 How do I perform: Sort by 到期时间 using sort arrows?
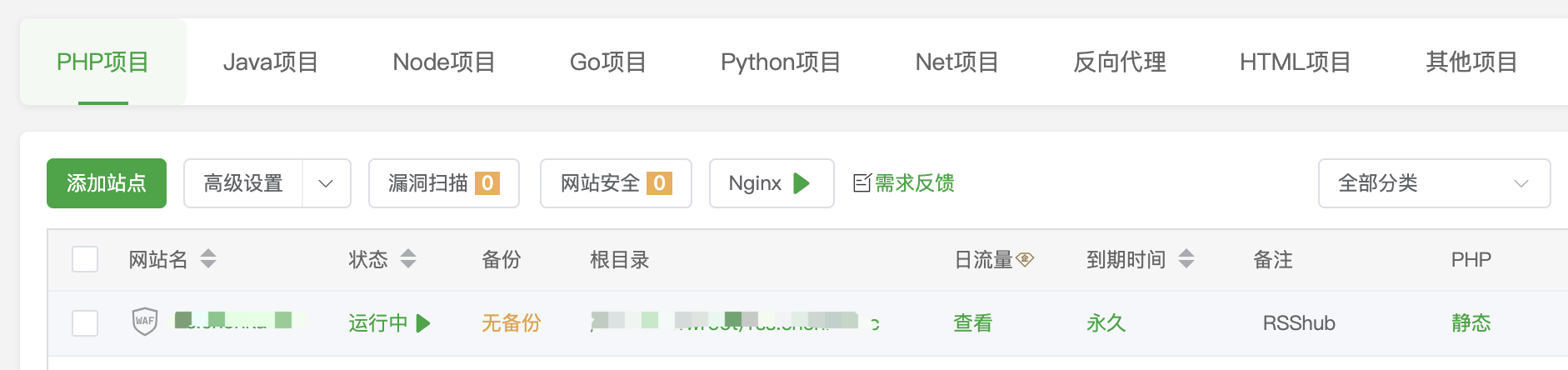[x=1186, y=259]
